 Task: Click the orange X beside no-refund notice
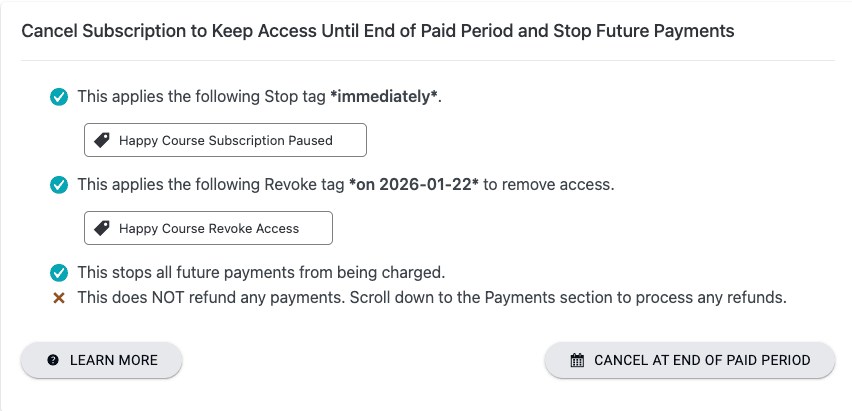tap(59, 298)
